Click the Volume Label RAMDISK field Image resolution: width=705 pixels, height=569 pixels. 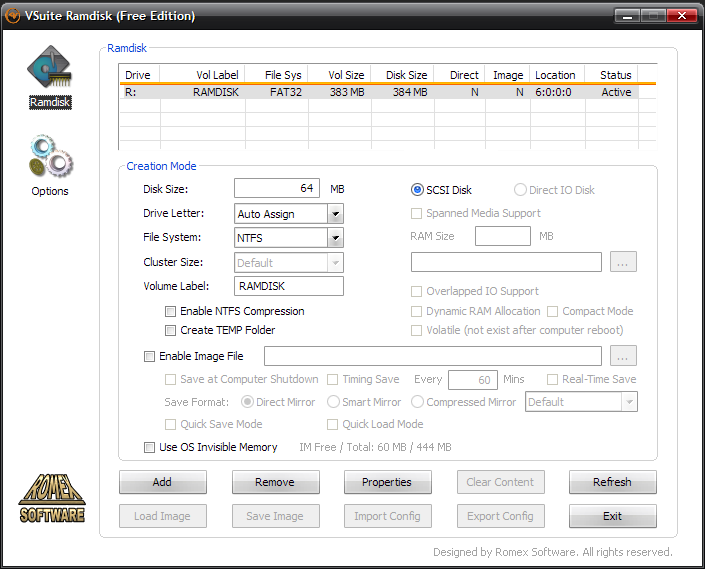coord(289,286)
